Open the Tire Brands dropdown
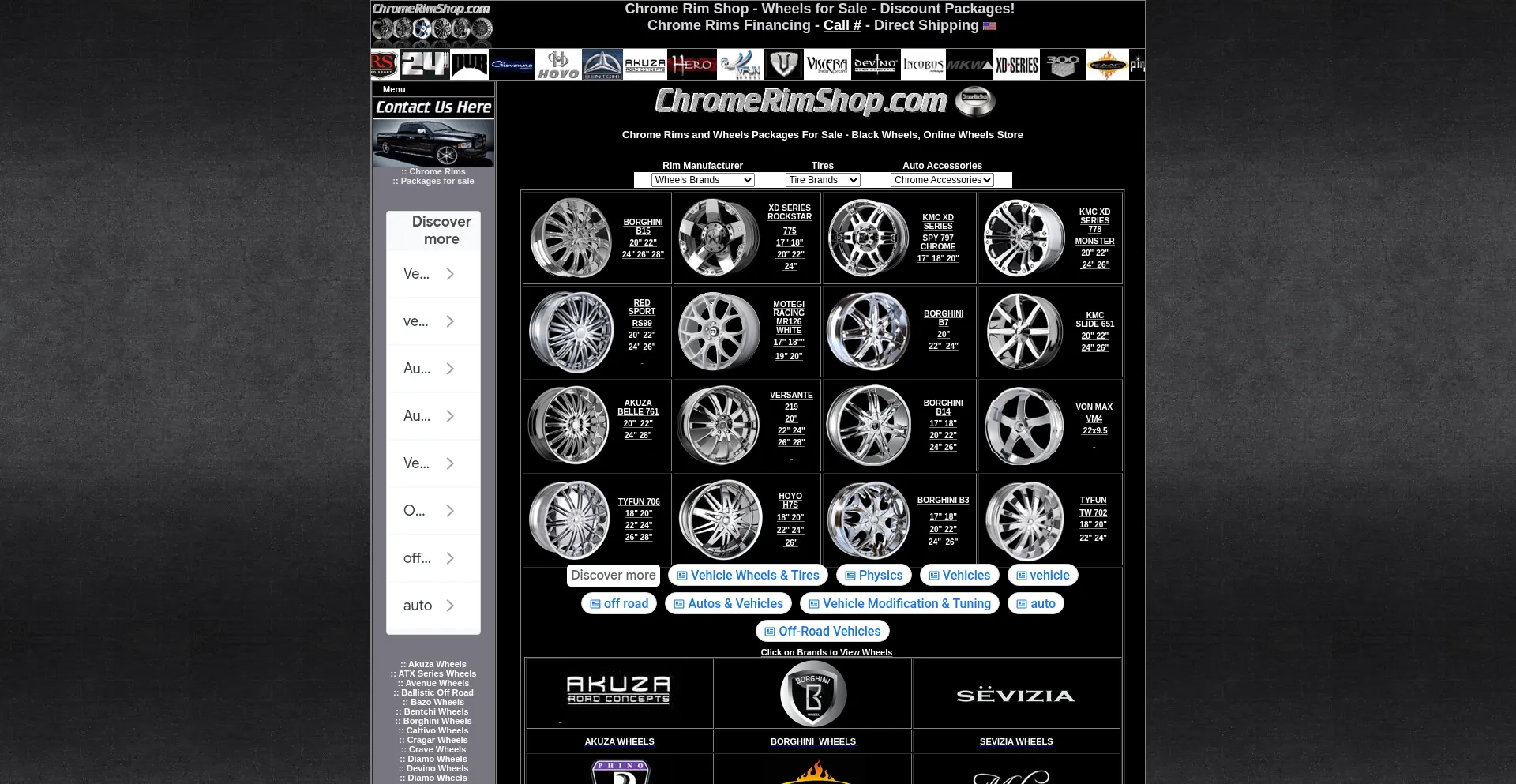Viewport: 1516px width, 784px height. coord(823,180)
